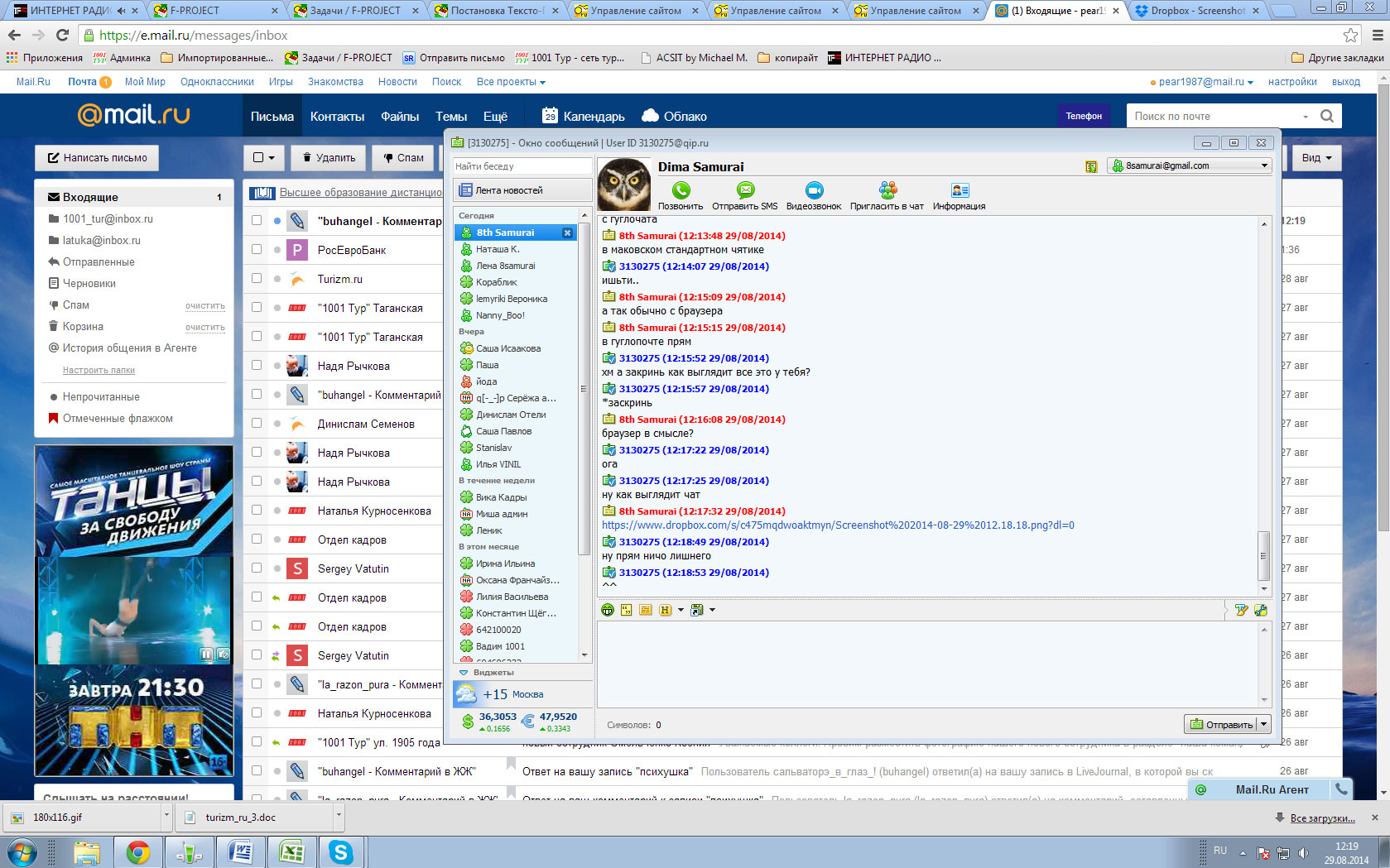Switch to Файлы tab in mail.ru

(400, 117)
